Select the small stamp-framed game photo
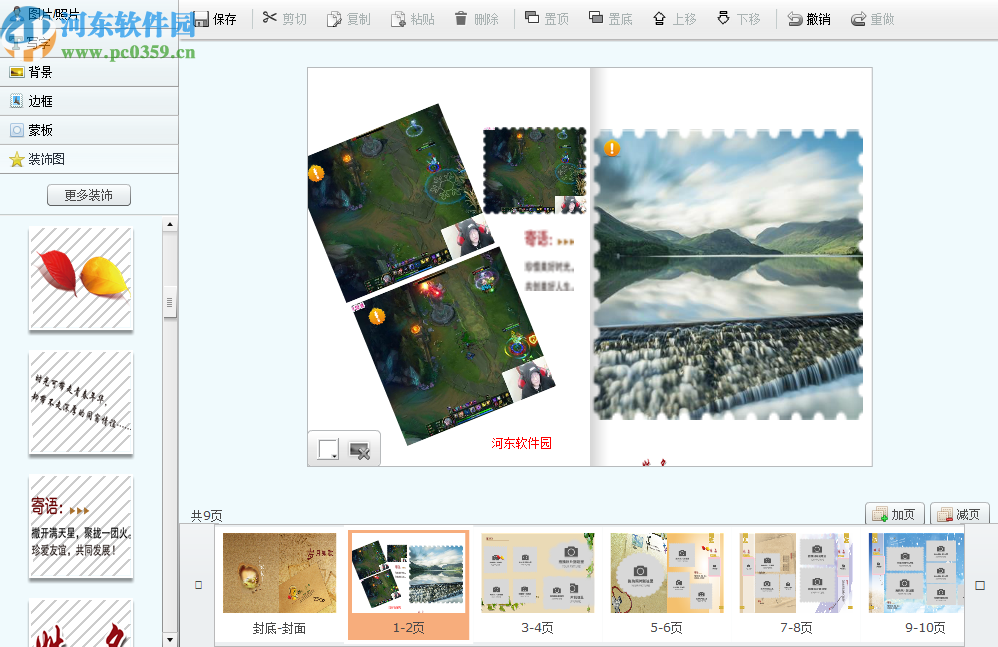998x647 pixels. coord(534,170)
